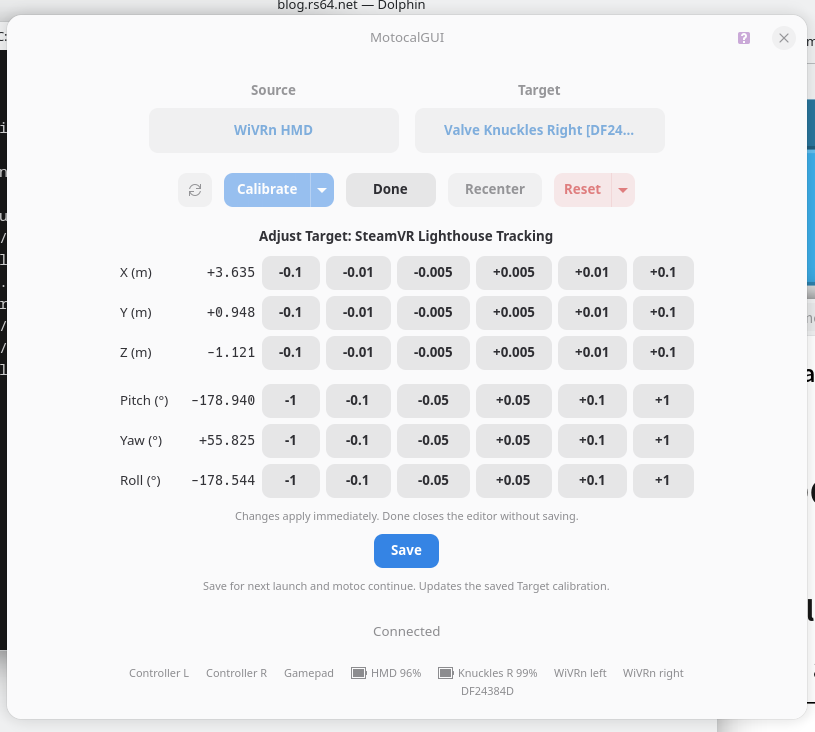Decrease Pitch by 1 degree
Viewport: 815px width, 732px height.
291,401
